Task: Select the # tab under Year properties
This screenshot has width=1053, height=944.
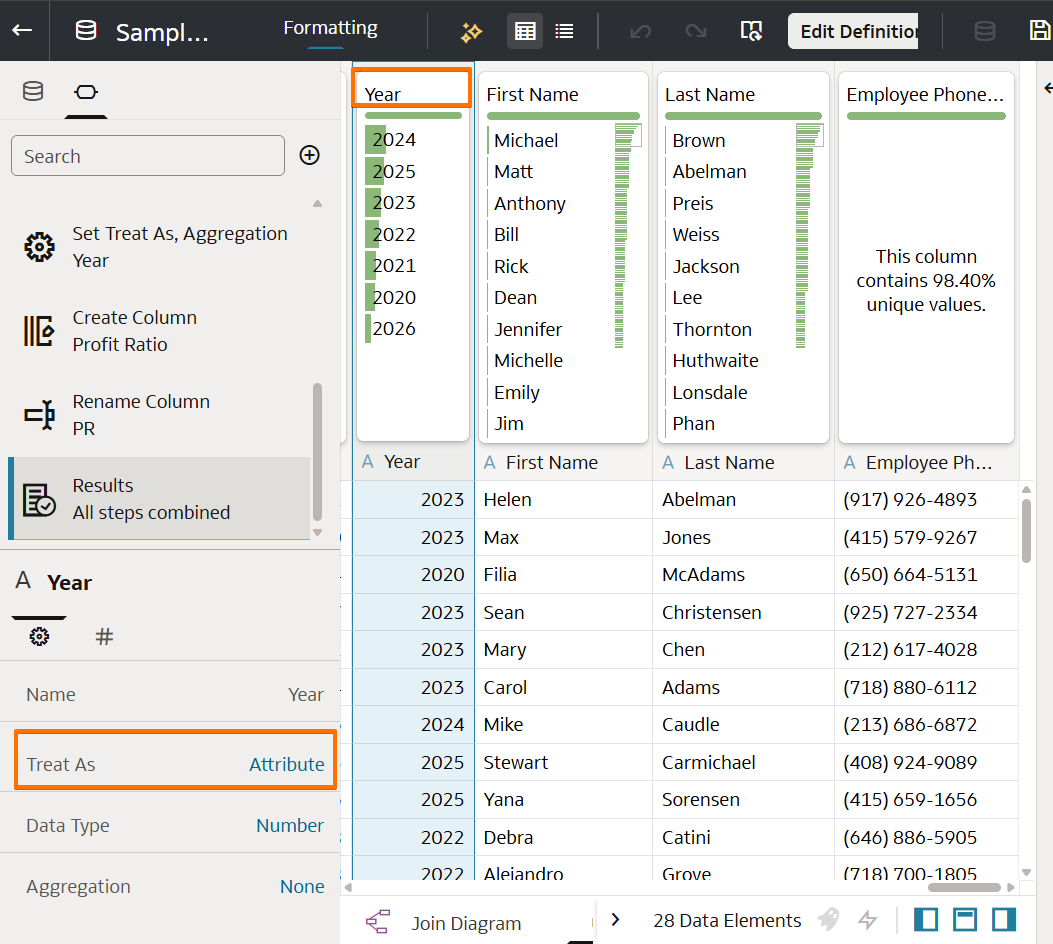Action: (104, 634)
